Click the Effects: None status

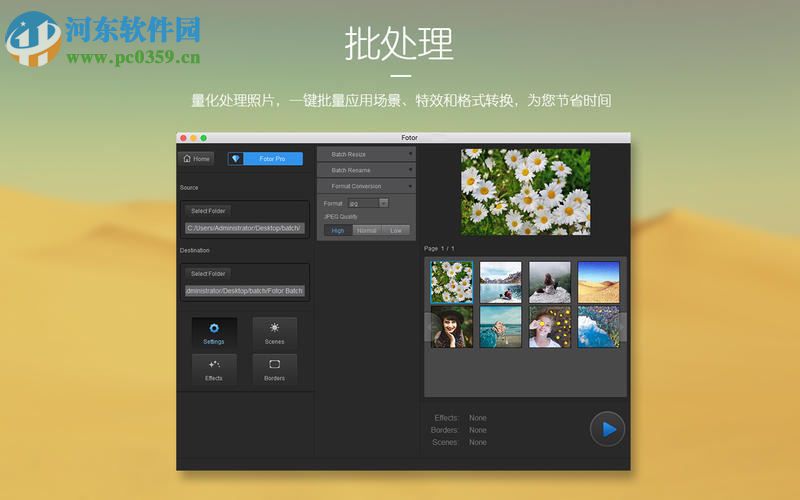coord(460,418)
